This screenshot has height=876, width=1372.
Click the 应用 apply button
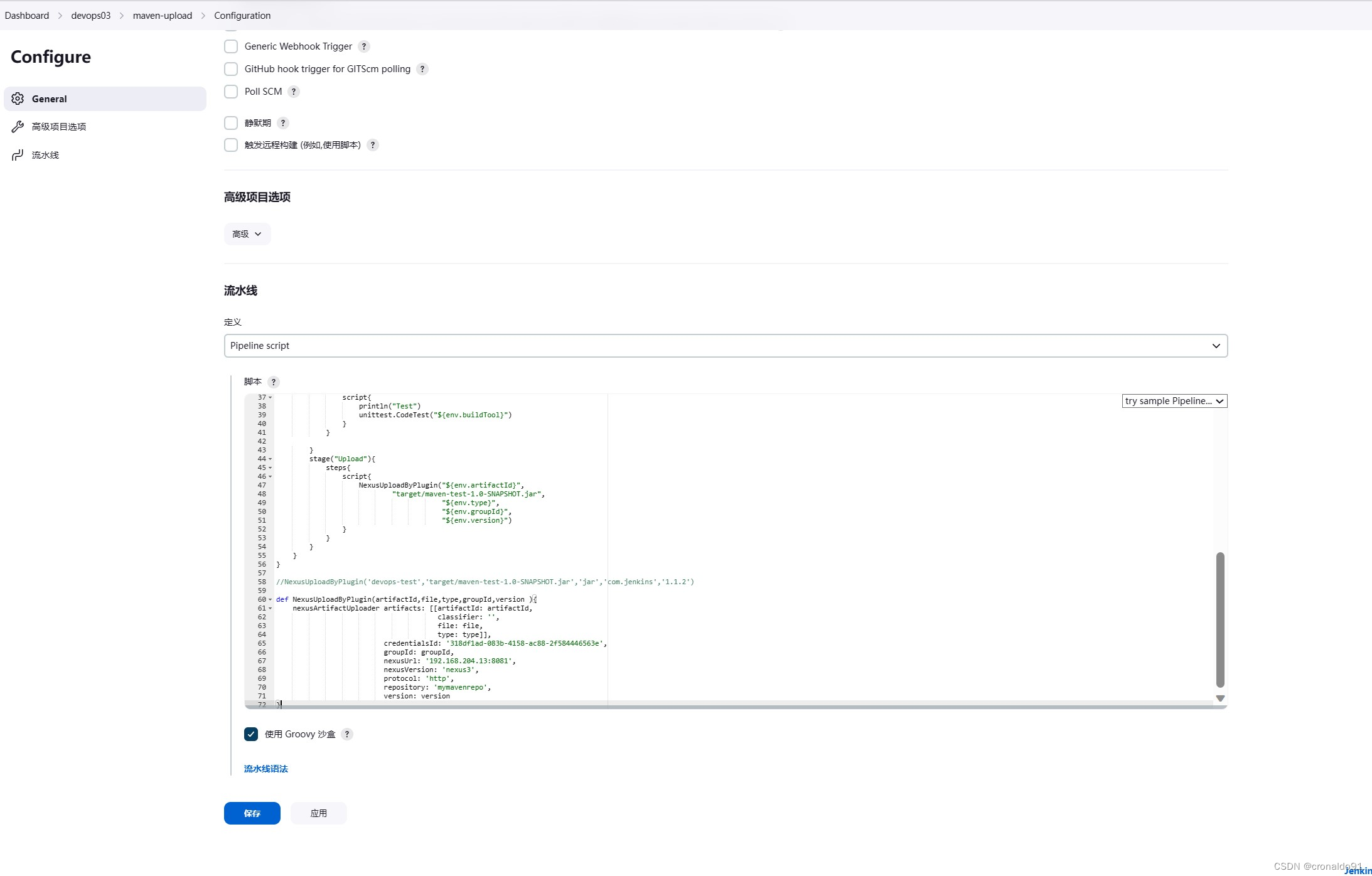(x=319, y=813)
